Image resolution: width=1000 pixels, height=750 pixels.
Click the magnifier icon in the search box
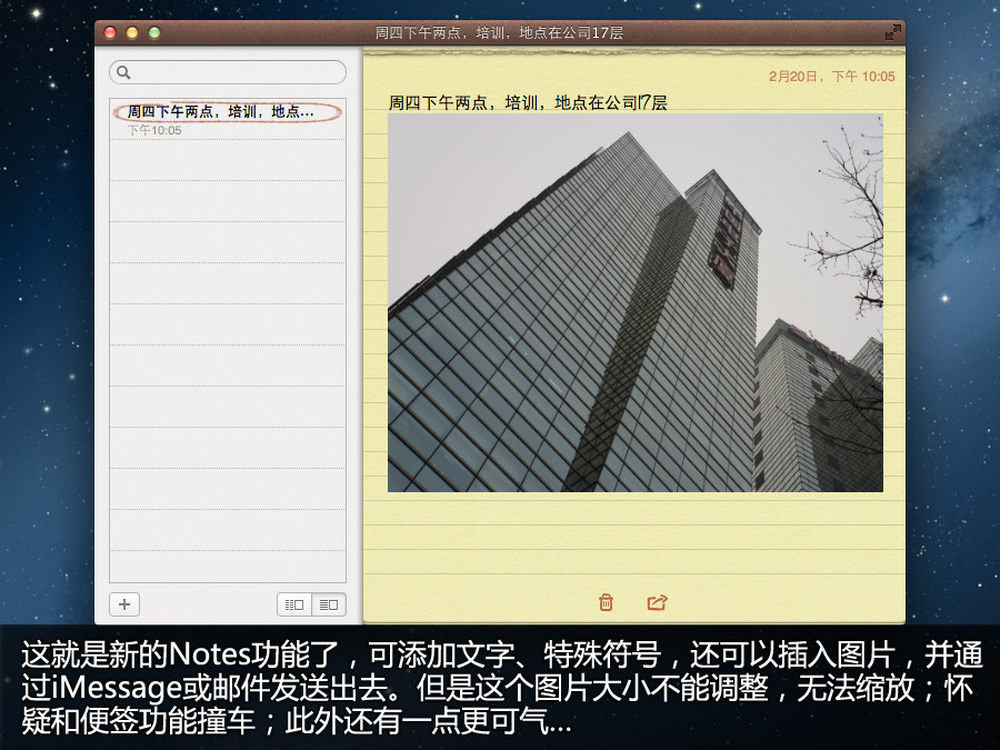[124, 73]
